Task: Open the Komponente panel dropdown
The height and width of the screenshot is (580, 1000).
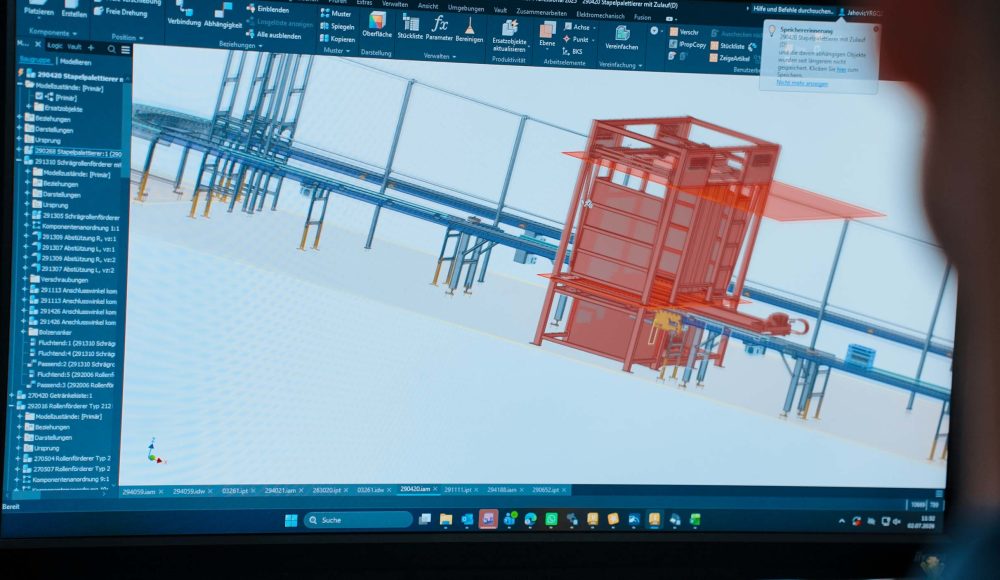Action: (x=53, y=33)
